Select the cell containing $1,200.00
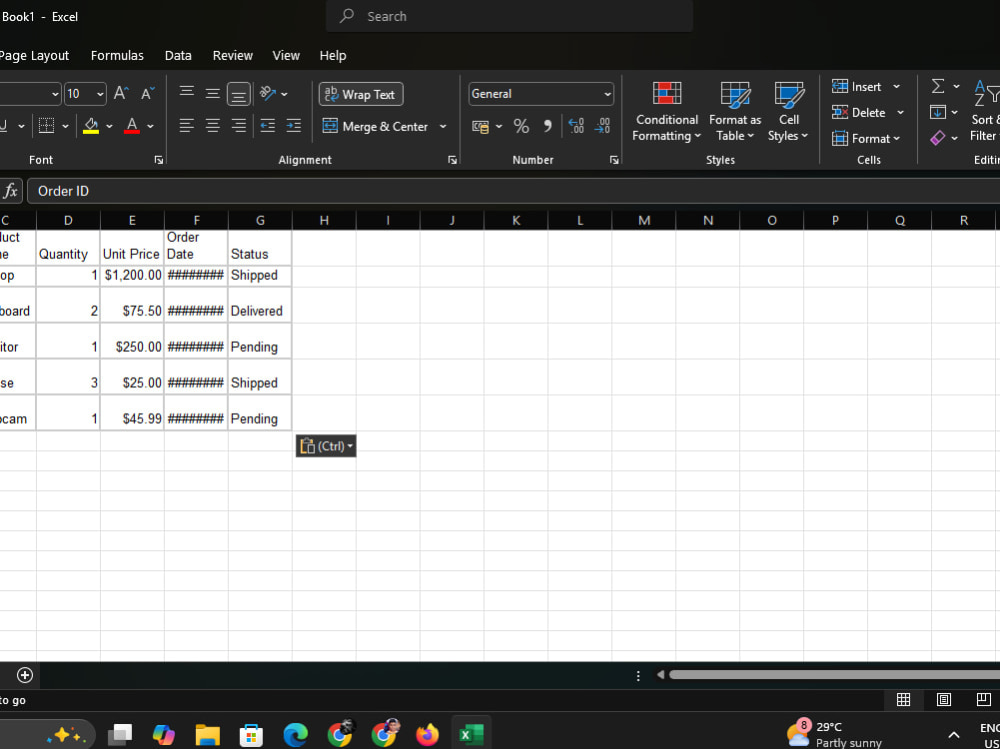Viewport: 1000px width, 749px height. (x=132, y=275)
